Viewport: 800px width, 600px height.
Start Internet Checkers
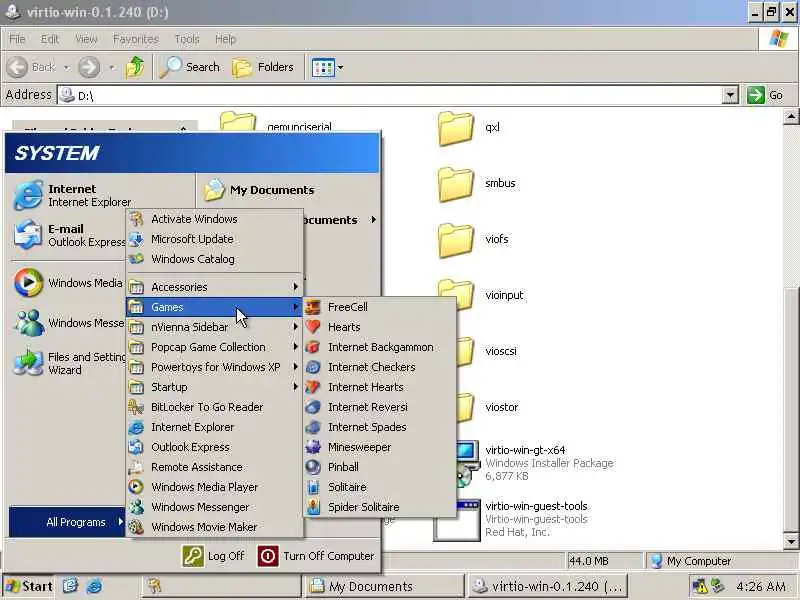tap(380, 367)
